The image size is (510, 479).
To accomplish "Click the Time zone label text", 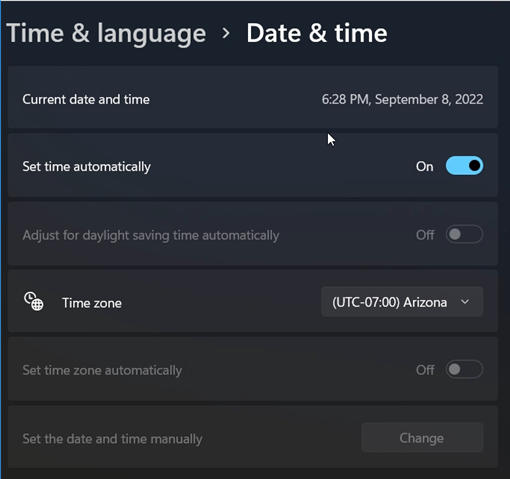I will coord(92,303).
